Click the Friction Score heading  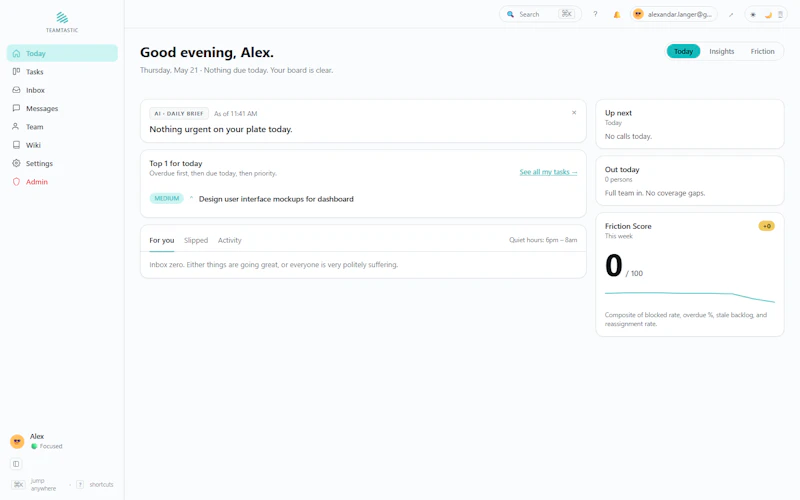tap(628, 226)
